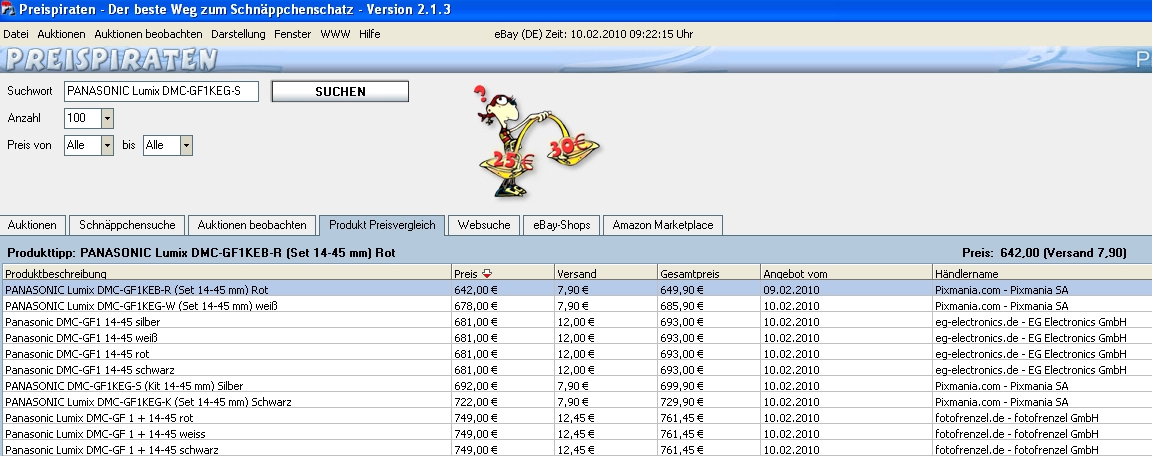
Task: Open the Fenster menu
Action: pyautogui.click(x=292, y=34)
